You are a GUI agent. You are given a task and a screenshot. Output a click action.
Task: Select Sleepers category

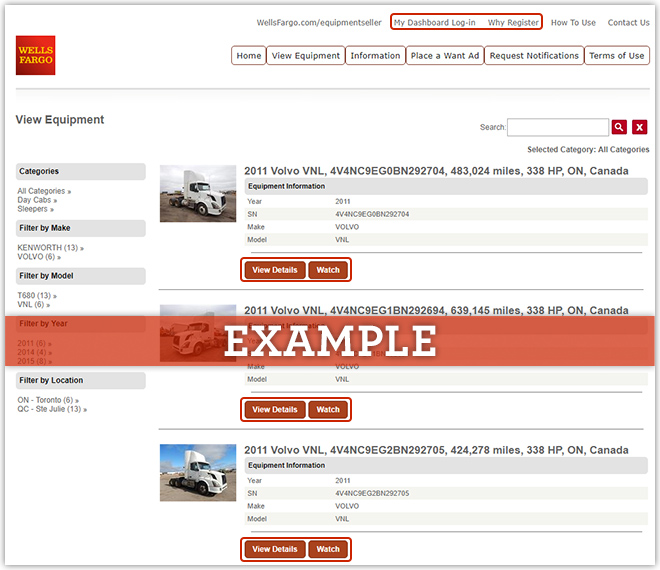tap(35, 209)
